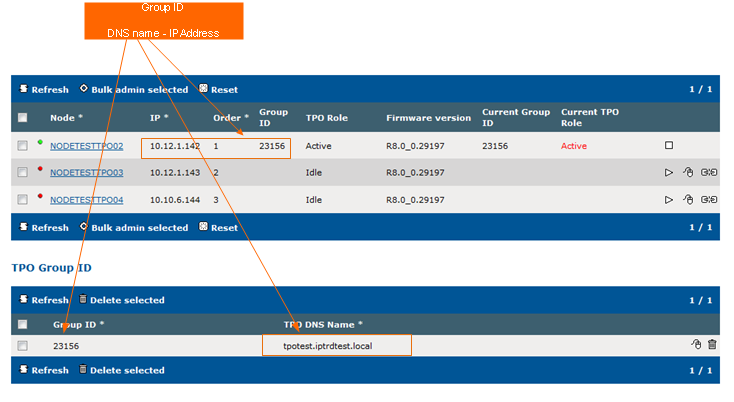This screenshot has width=734, height=402.
Task: Open the NODETESTTPO03 node link
Action: tap(87, 173)
